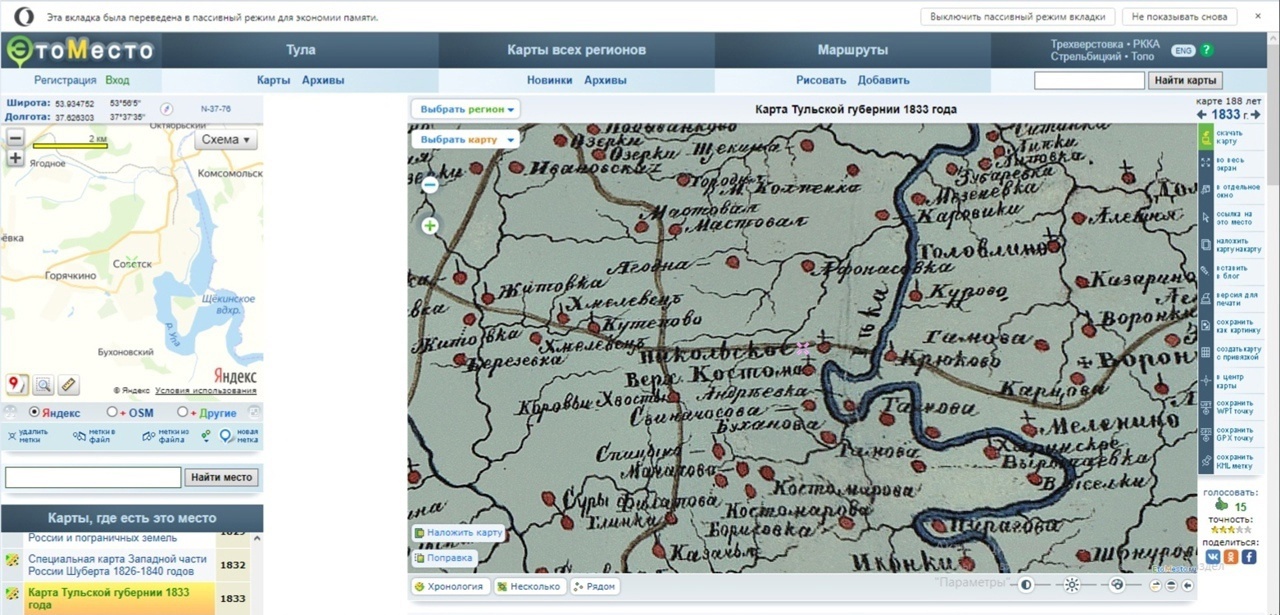Share via the Facebook icon
The width and height of the screenshot is (1280, 615).
(x=1249, y=556)
